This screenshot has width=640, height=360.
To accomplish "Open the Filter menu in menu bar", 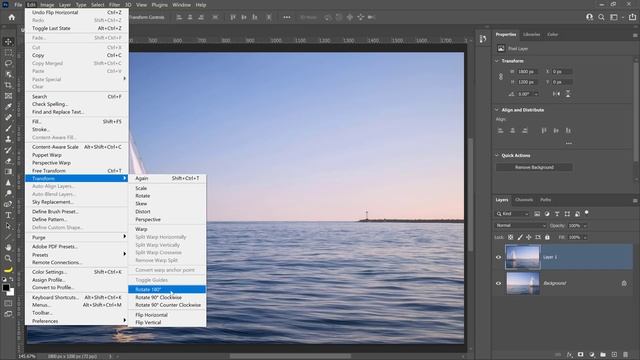I will [114, 5].
